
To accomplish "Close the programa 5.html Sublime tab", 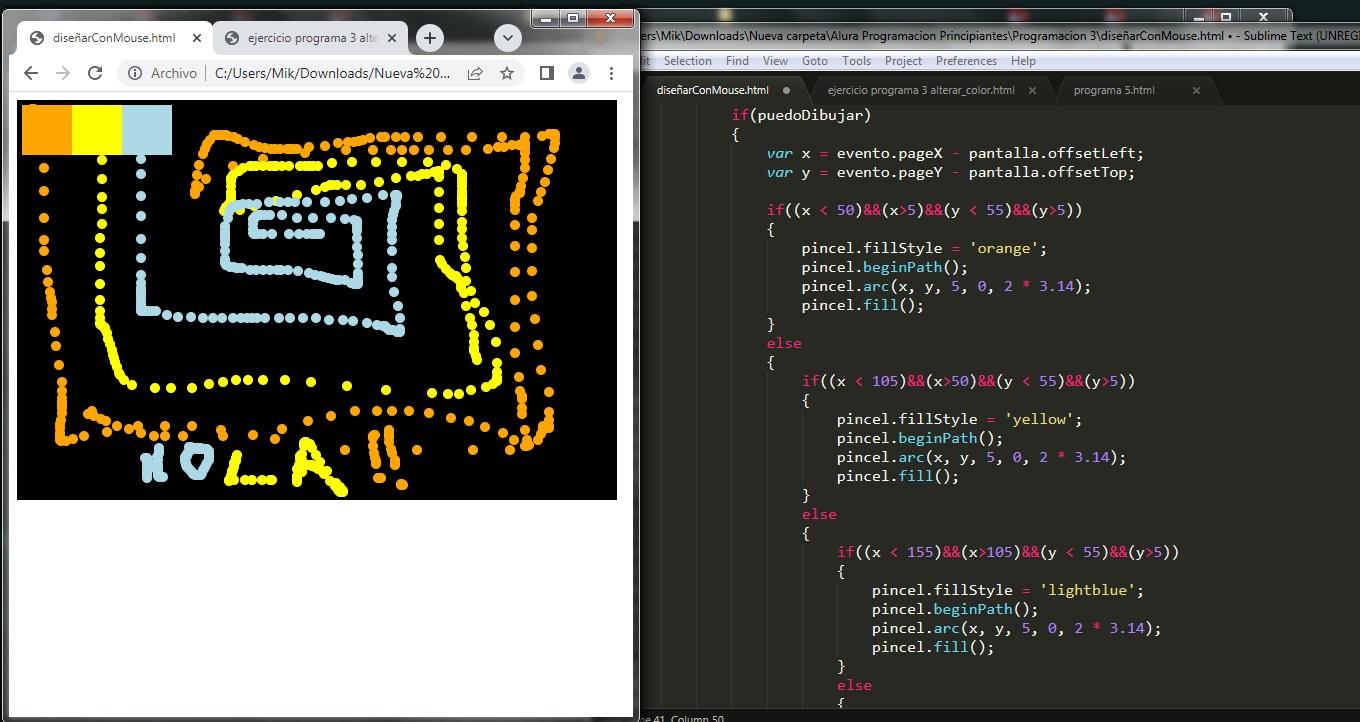I will (x=1196, y=90).
